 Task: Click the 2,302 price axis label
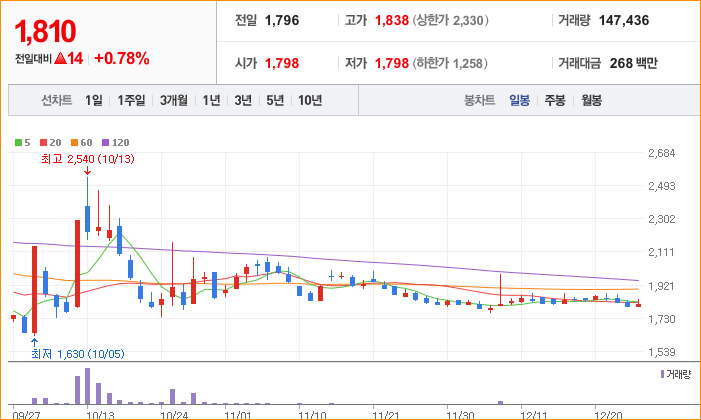(x=662, y=219)
